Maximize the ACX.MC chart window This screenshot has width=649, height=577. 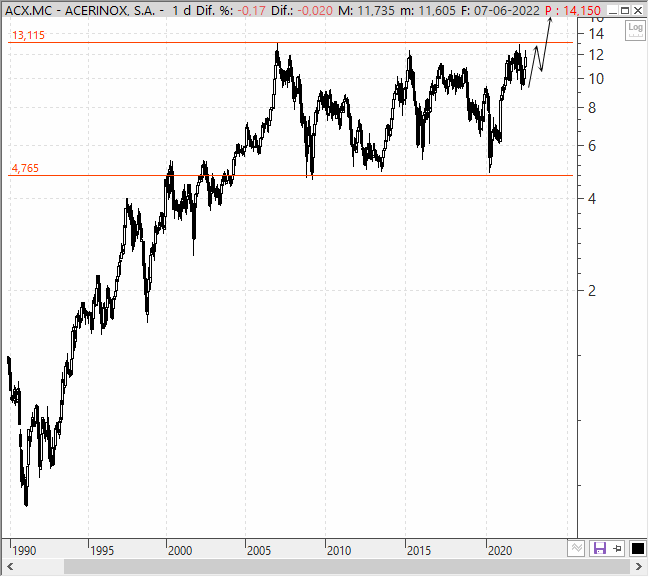[x=625, y=10]
